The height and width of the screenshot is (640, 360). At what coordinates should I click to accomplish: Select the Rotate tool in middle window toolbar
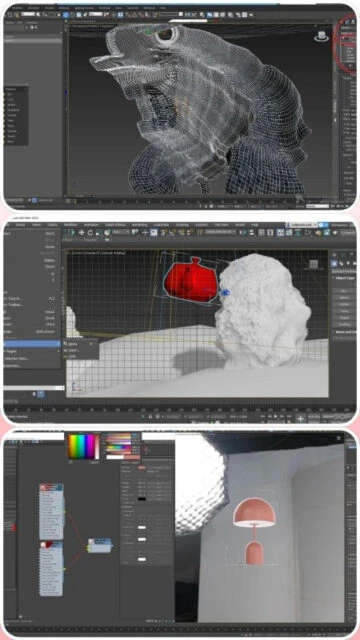tap(90, 233)
